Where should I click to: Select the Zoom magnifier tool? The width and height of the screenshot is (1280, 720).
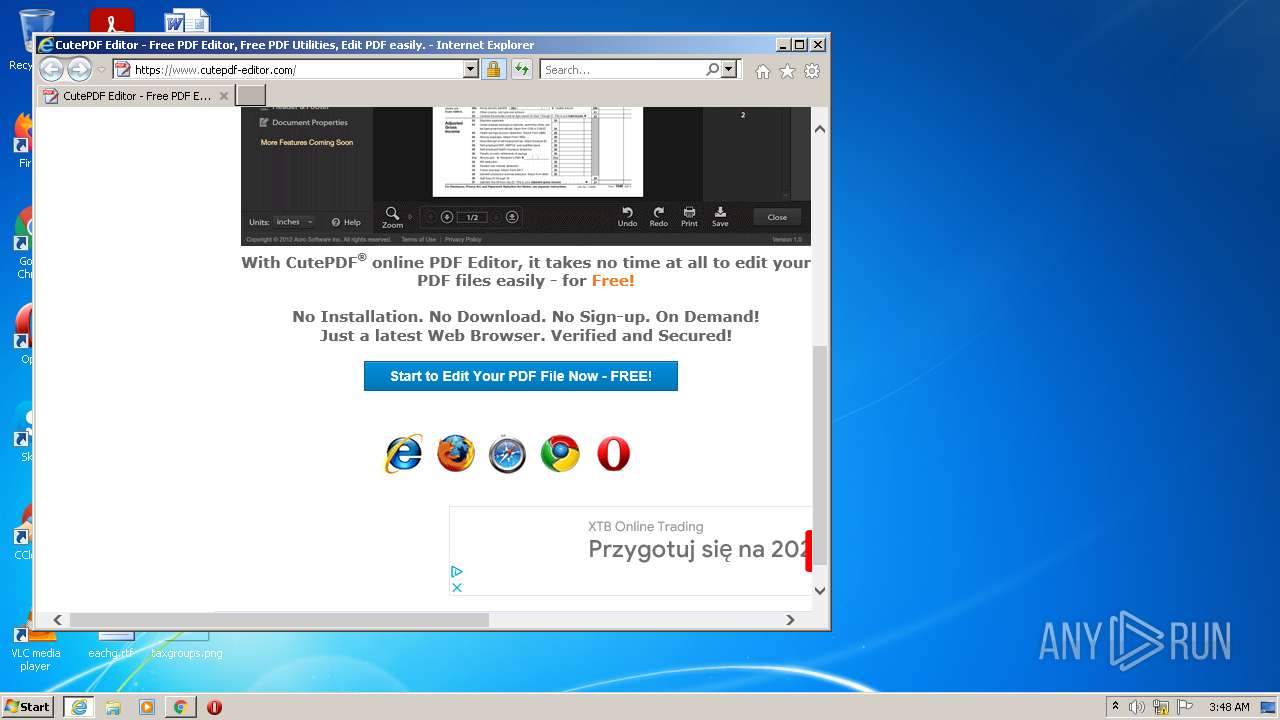click(x=393, y=217)
